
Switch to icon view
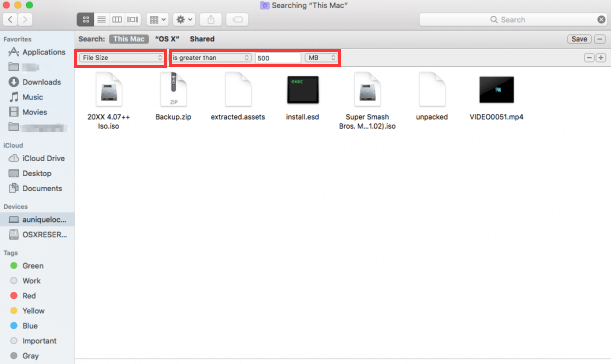(x=85, y=19)
